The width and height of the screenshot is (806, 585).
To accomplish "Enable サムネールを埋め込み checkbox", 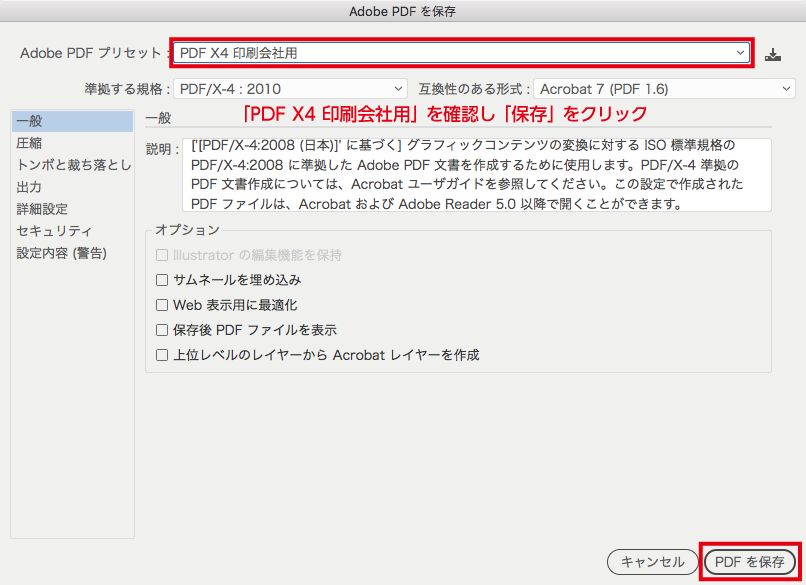I will [x=162, y=280].
